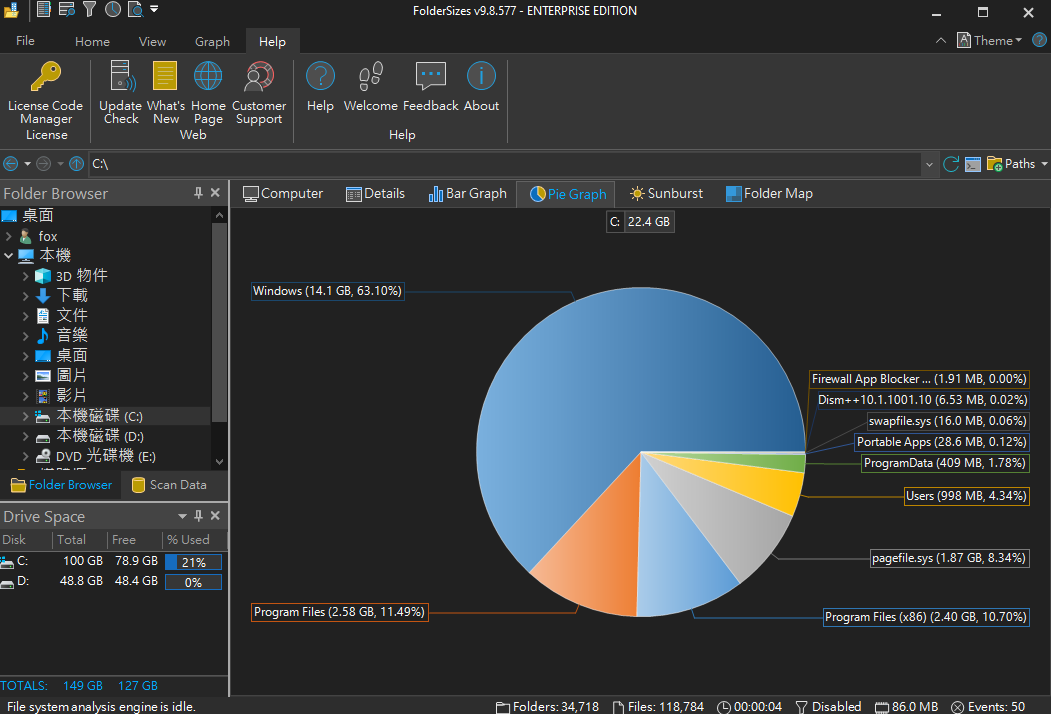
Task: Expand the fox user folder
Action: pyautogui.click(x=9, y=236)
